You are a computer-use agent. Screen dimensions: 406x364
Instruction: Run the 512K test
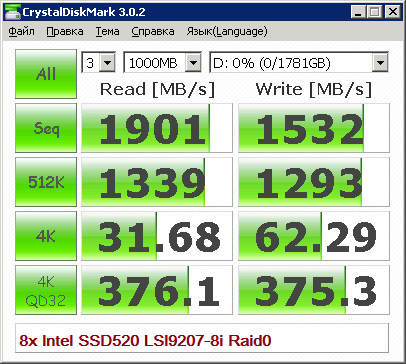[46, 182]
